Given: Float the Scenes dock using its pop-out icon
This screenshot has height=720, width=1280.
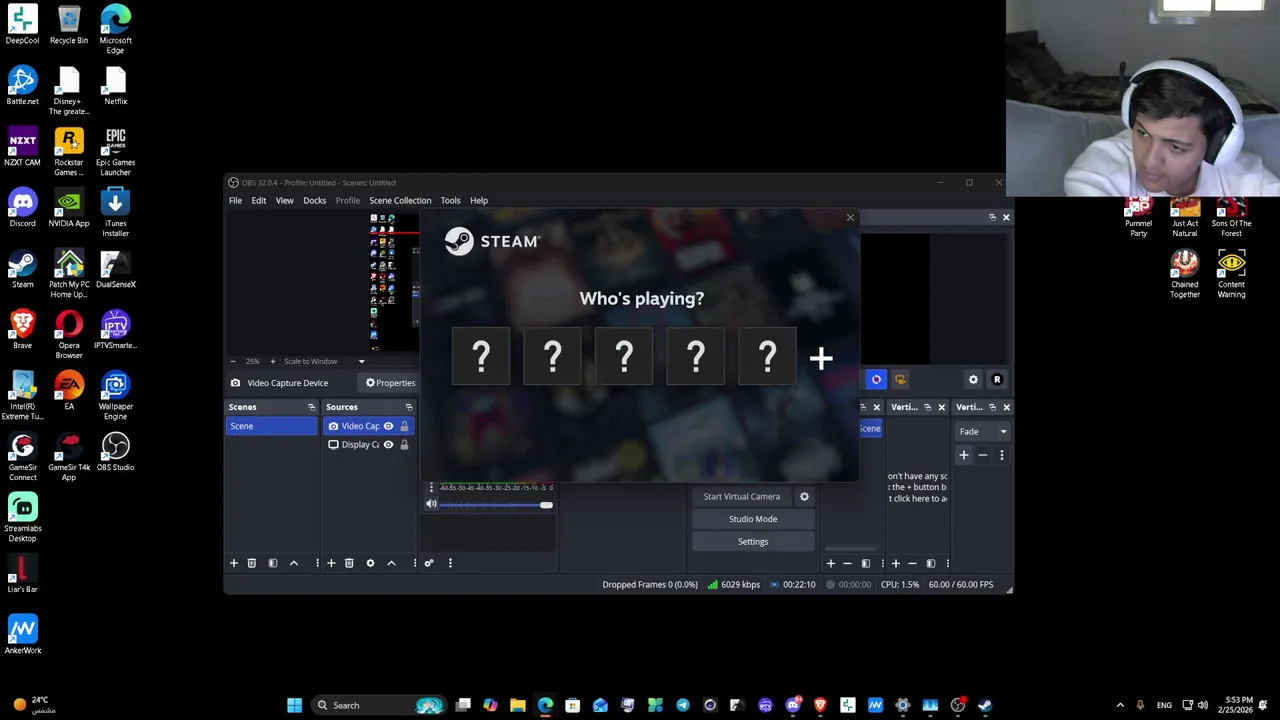Looking at the screenshot, I should (311, 407).
